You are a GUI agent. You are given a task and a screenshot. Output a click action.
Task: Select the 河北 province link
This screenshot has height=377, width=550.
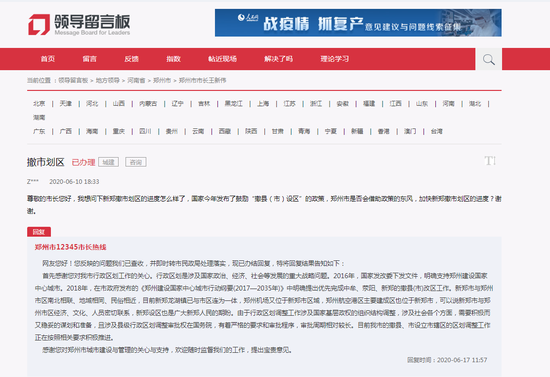[x=92, y=103]
